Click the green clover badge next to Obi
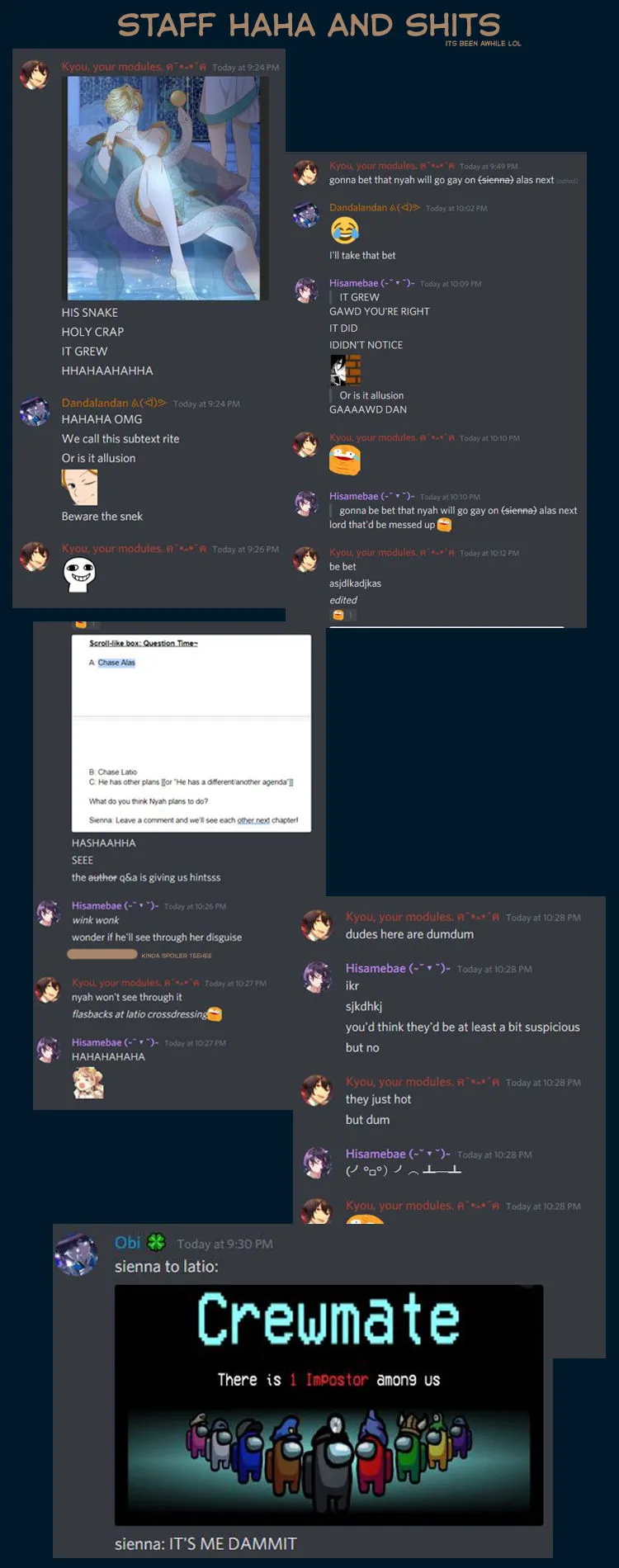Viewport: 619px width, 1568px height. pos(156,1242)
